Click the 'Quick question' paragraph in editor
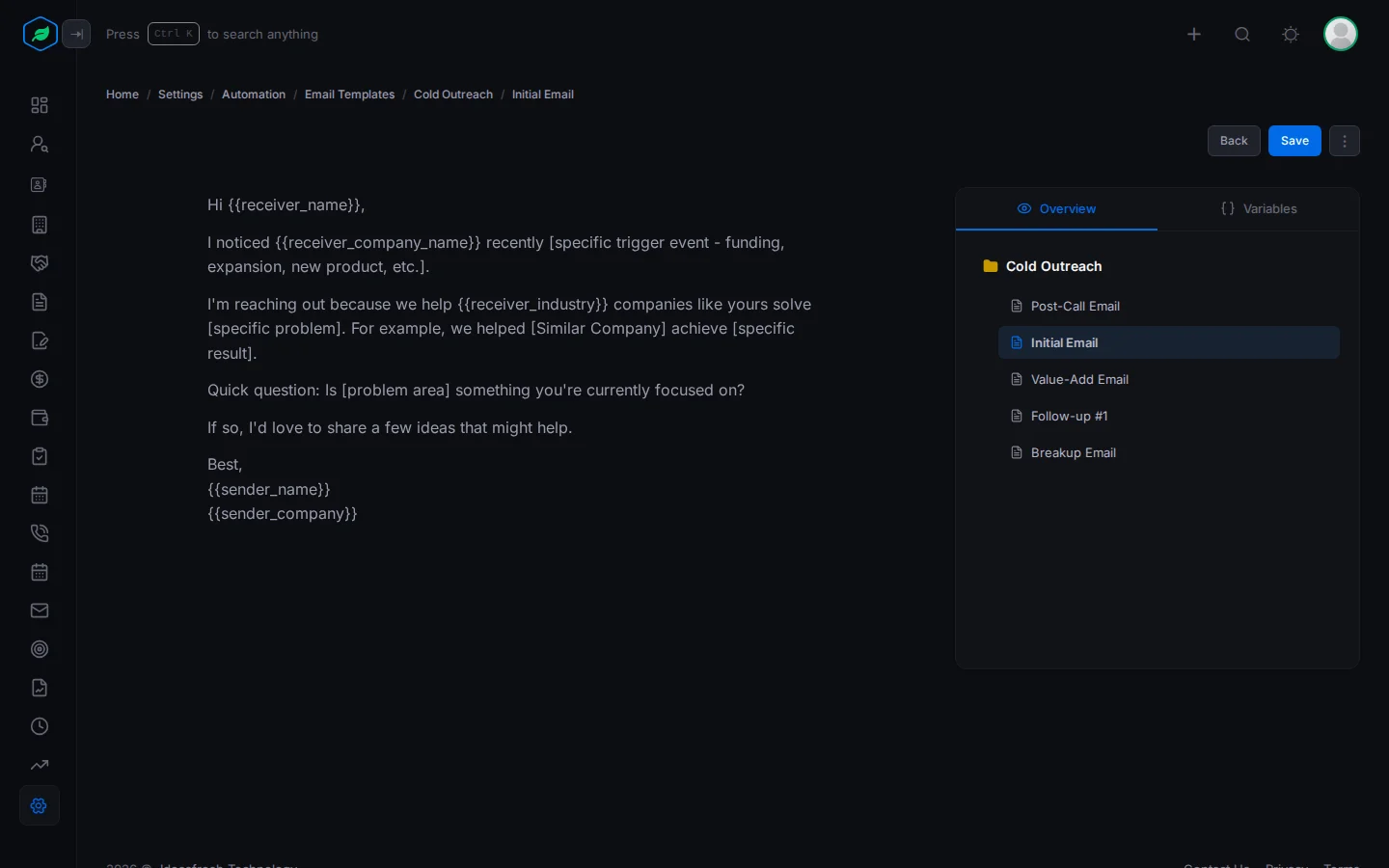 coord(476,390)
